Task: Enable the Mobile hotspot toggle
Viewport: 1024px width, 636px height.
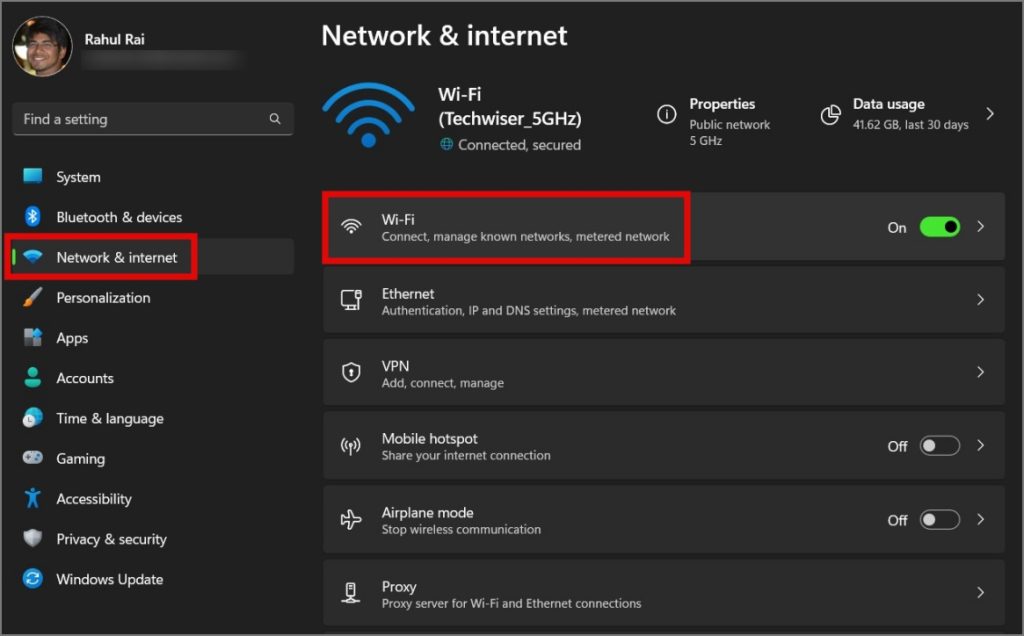Action: [939, 446]
